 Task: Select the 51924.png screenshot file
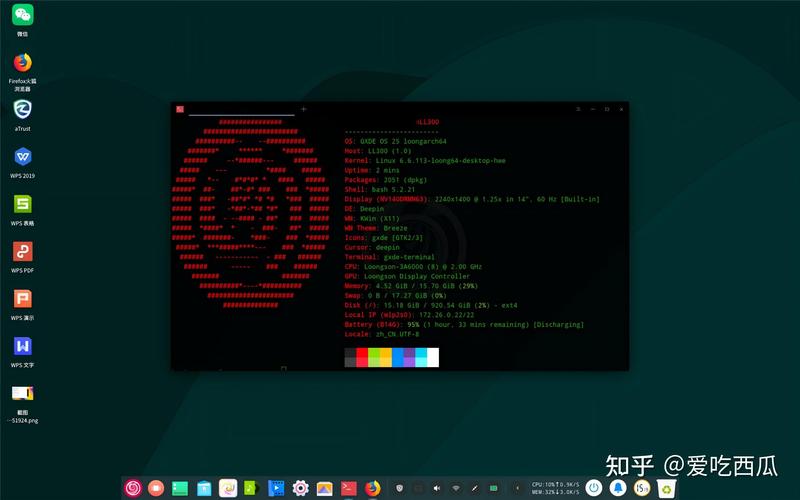pyautogui.click(x=22, y=405)
